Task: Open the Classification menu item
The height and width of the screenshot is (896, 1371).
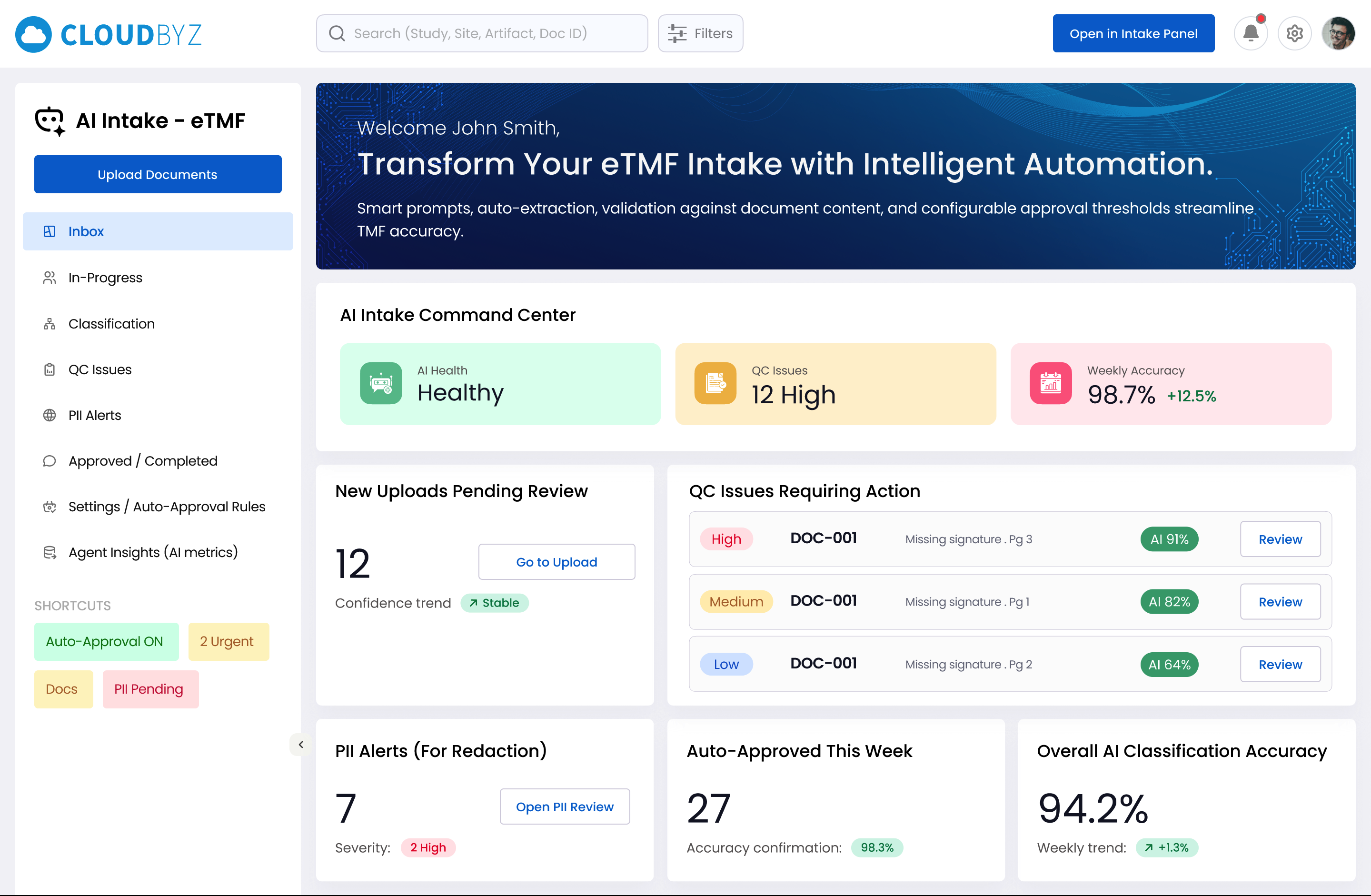Action: click(111, 324)
